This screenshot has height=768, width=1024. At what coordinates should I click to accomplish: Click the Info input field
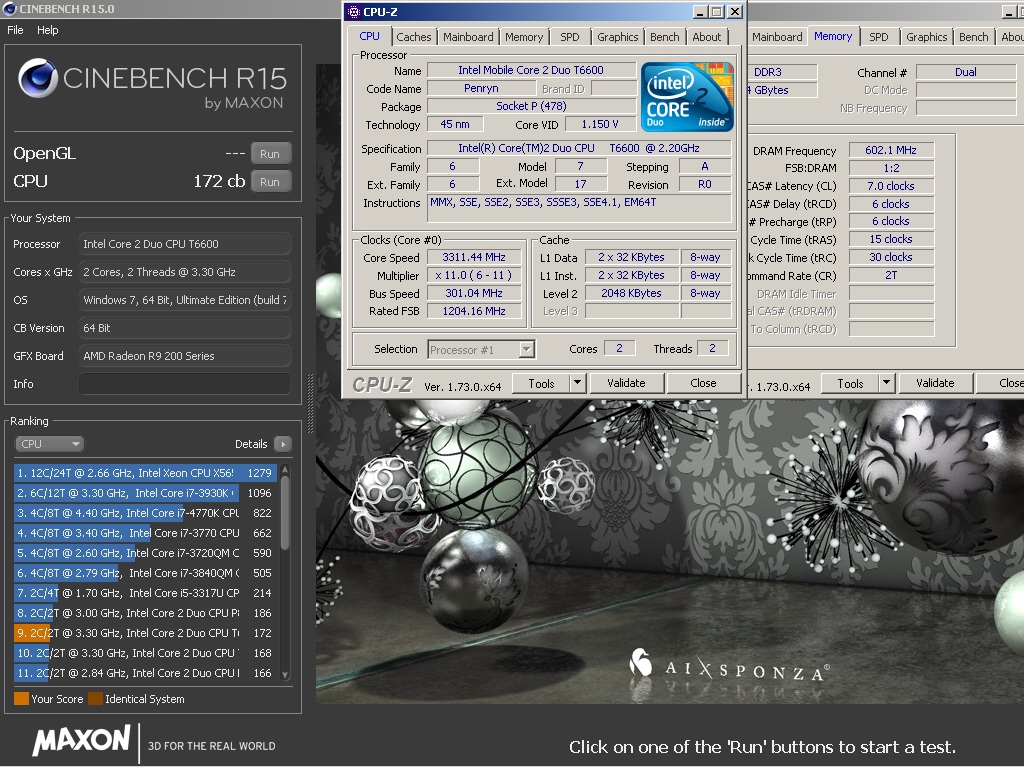pyautogui.click(x=185, y=384)
